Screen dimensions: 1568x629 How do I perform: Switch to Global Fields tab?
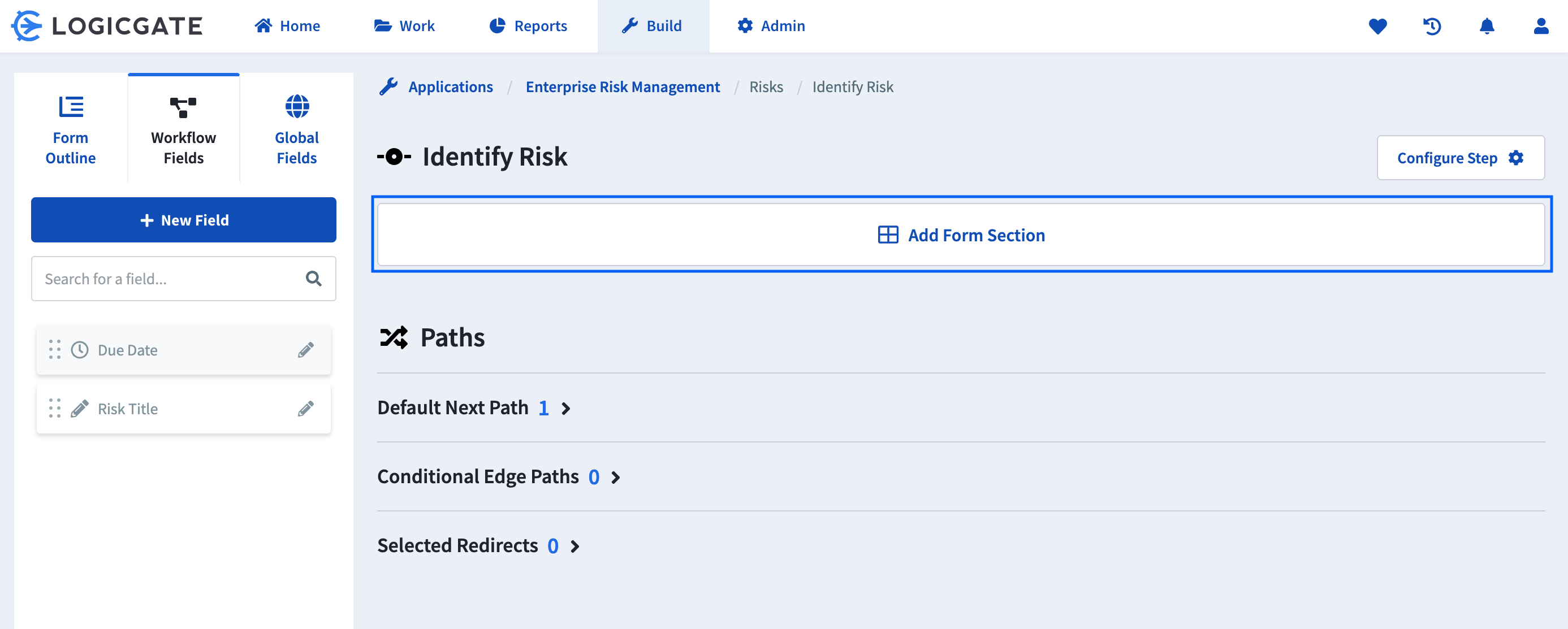click(x=296, y=130)
